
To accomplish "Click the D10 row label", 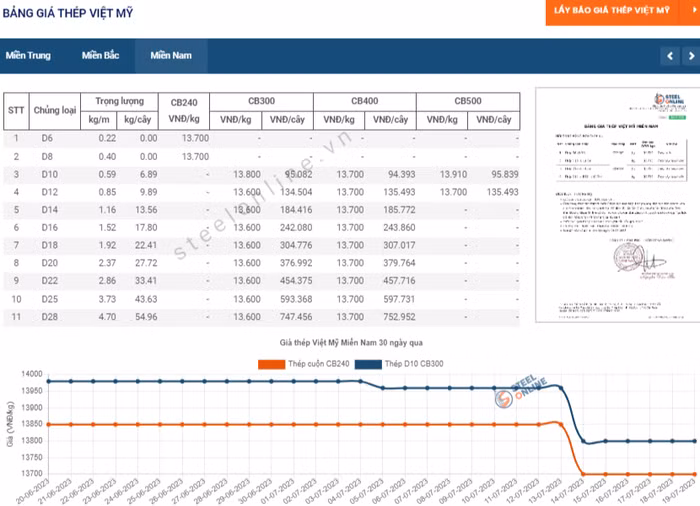I will tap(50, 175).
